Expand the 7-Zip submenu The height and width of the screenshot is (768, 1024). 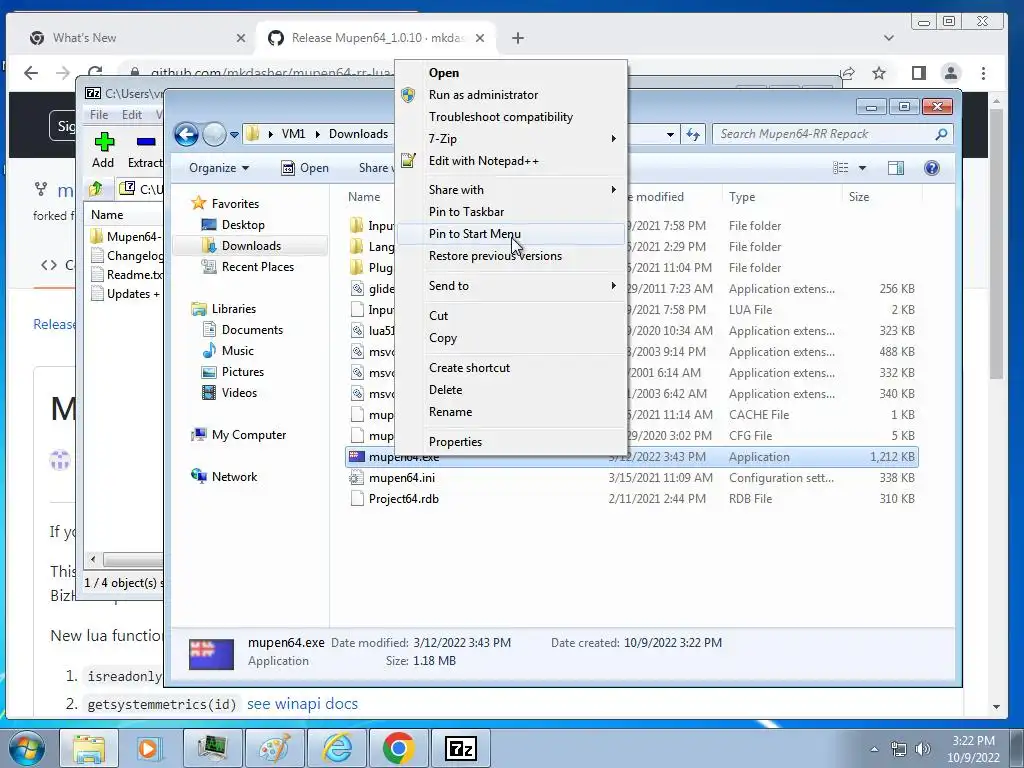[511, 138]
